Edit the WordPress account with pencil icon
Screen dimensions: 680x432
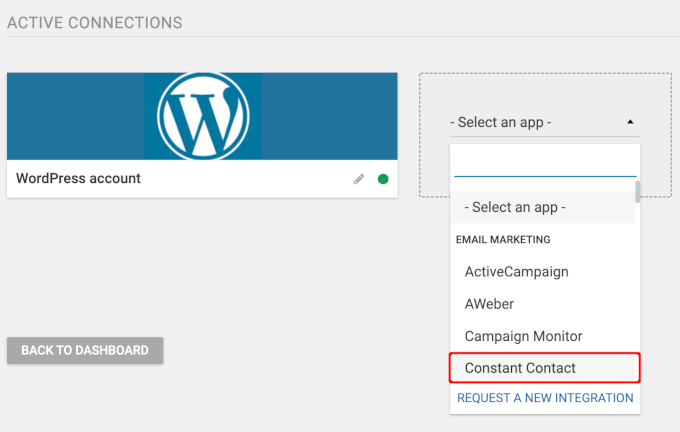coord(359,179)
